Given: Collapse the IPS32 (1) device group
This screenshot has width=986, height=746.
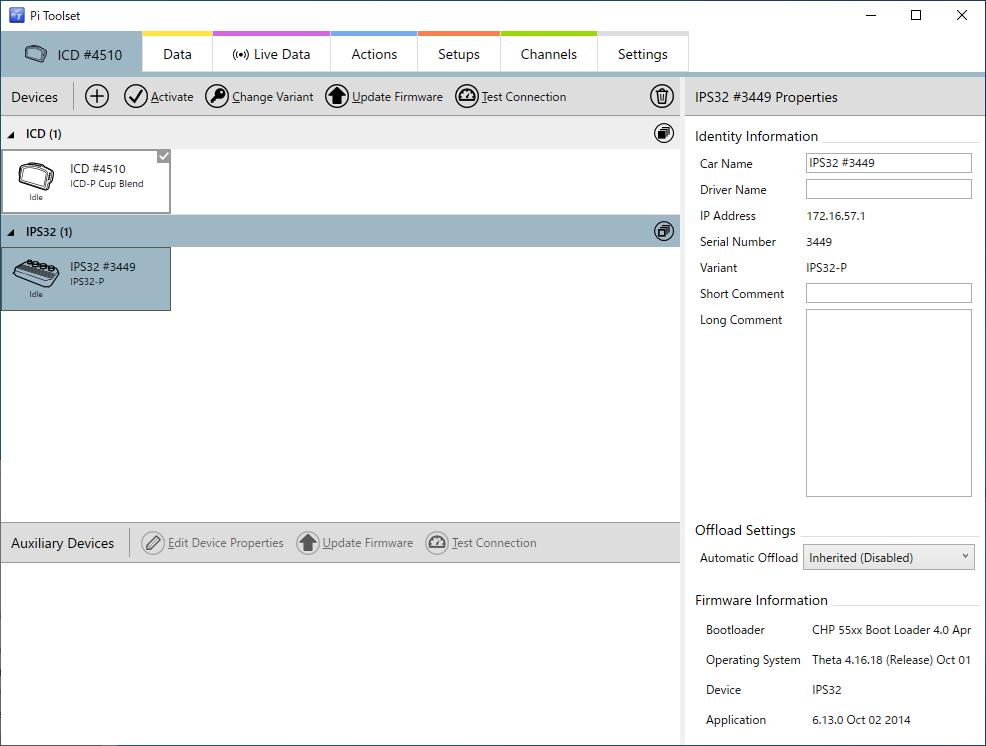Looking at the screenshot, I should click(11, 233).
